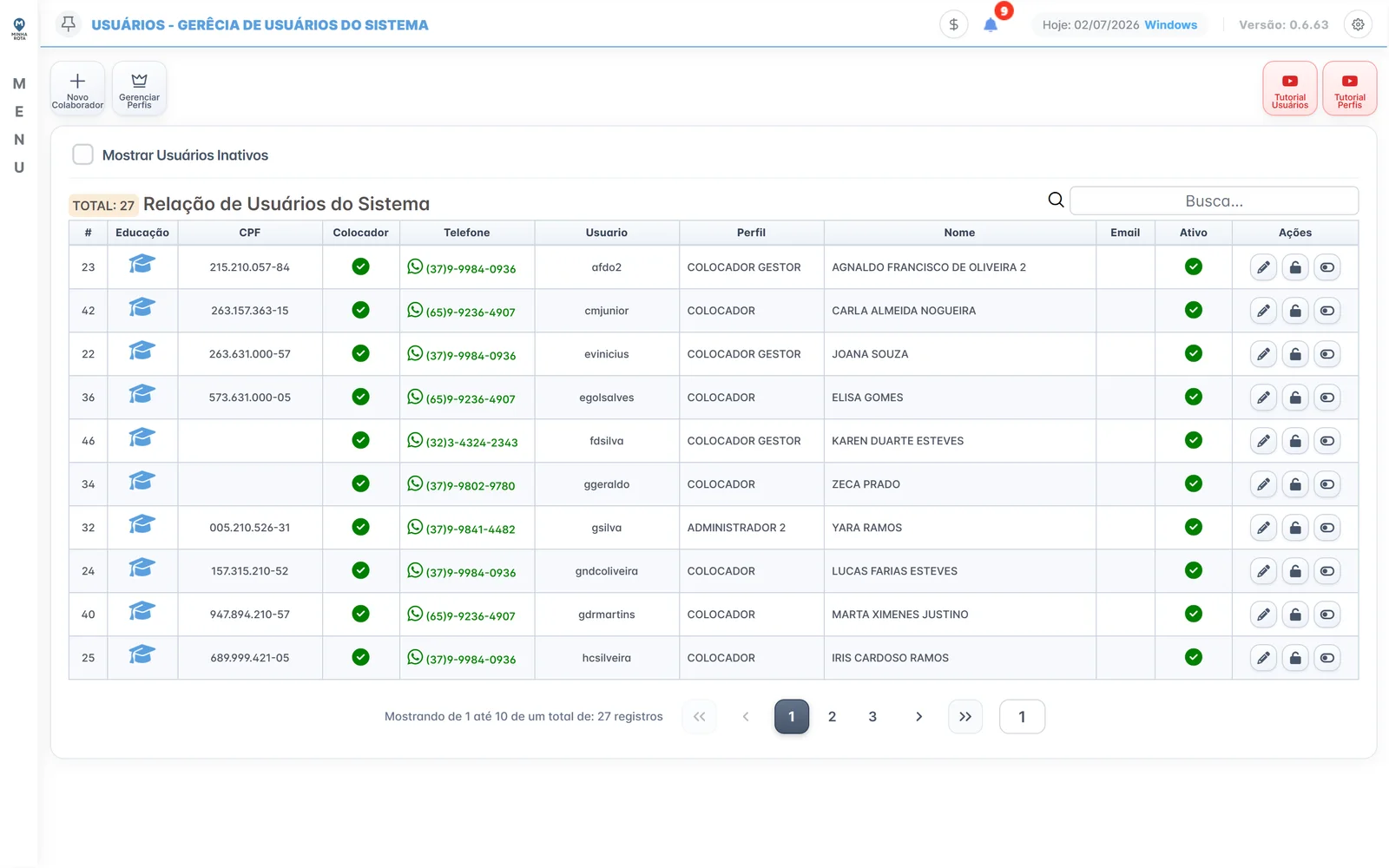Click the pin icon beside page title
The height and width of the screenshot is (868, 1389).
[x=69, y=24]
